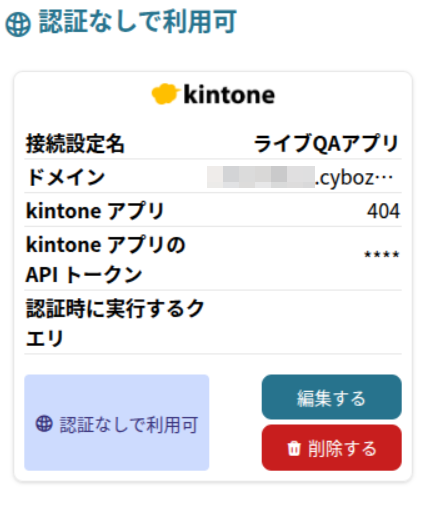Click the globe icon in the blue badge
The width and height of the screenshot is (441, 505).
[44, 424]
